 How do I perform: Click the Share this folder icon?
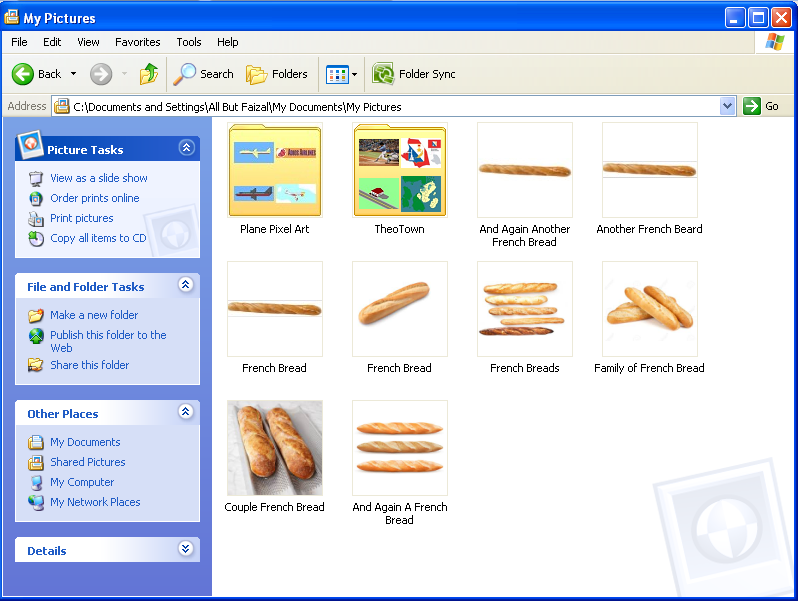click(x=36, y=365)
